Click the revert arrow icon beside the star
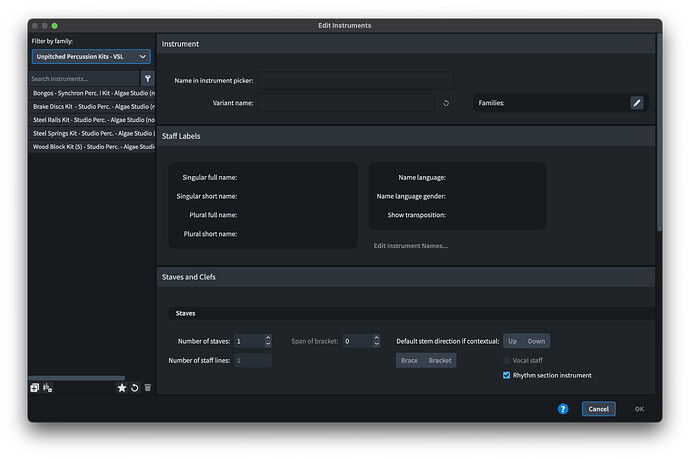The height and width of the screenshot is (458, 690). click(x=135, y=388)
